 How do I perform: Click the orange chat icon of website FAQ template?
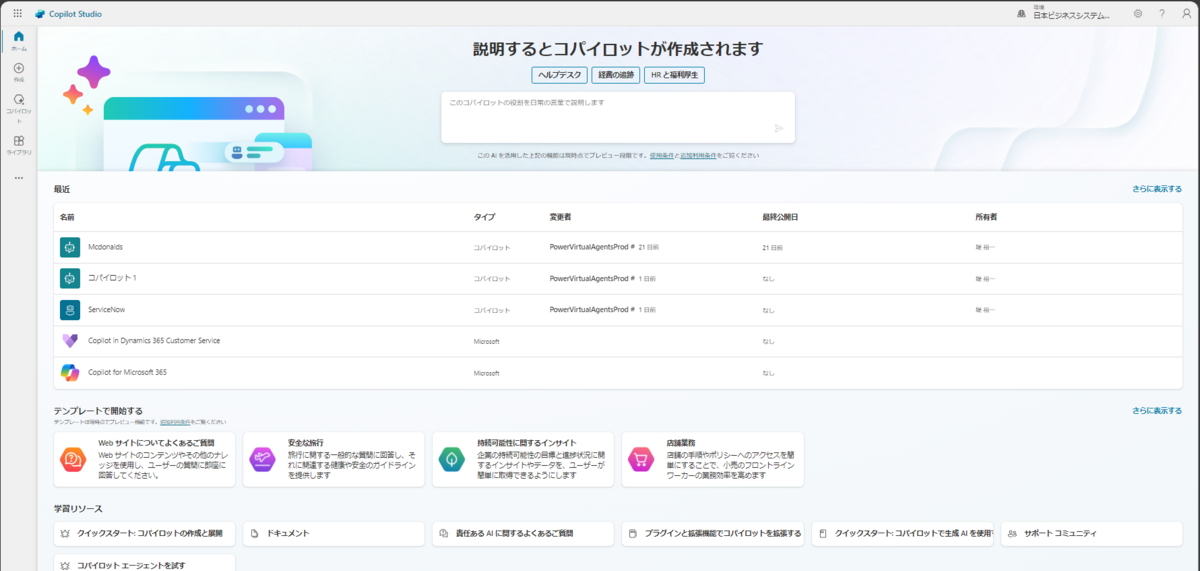[73, 459]
